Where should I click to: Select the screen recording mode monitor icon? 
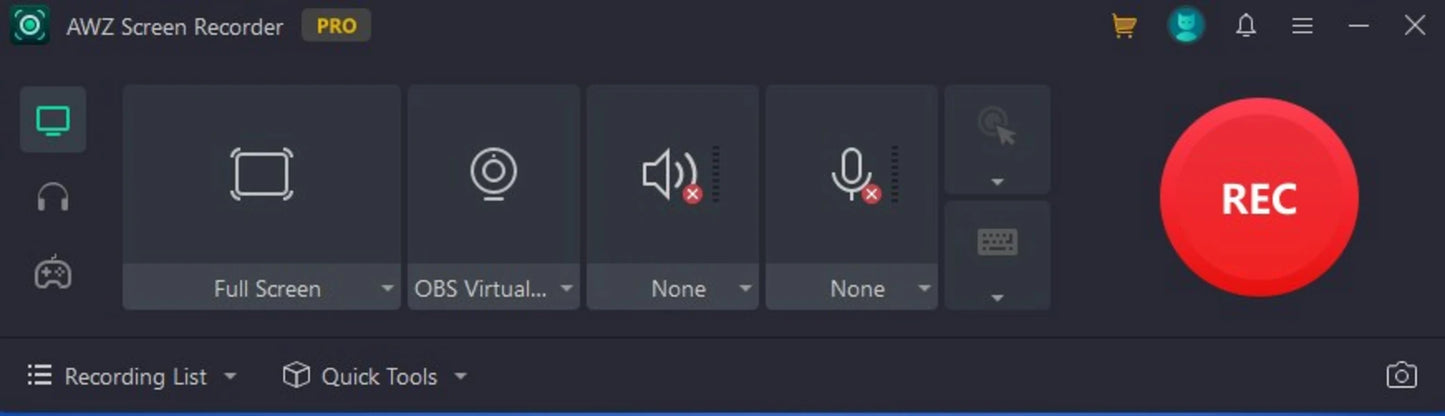click(53, 121)
